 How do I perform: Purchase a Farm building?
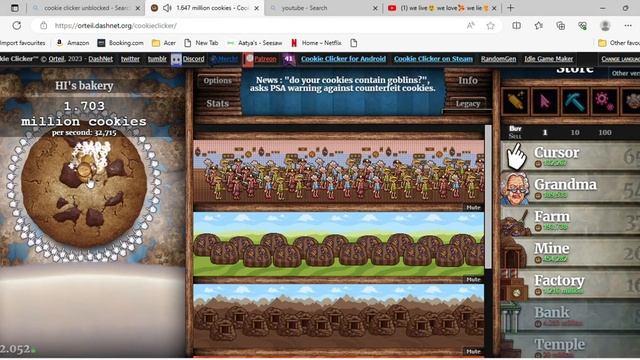(570, 220)
